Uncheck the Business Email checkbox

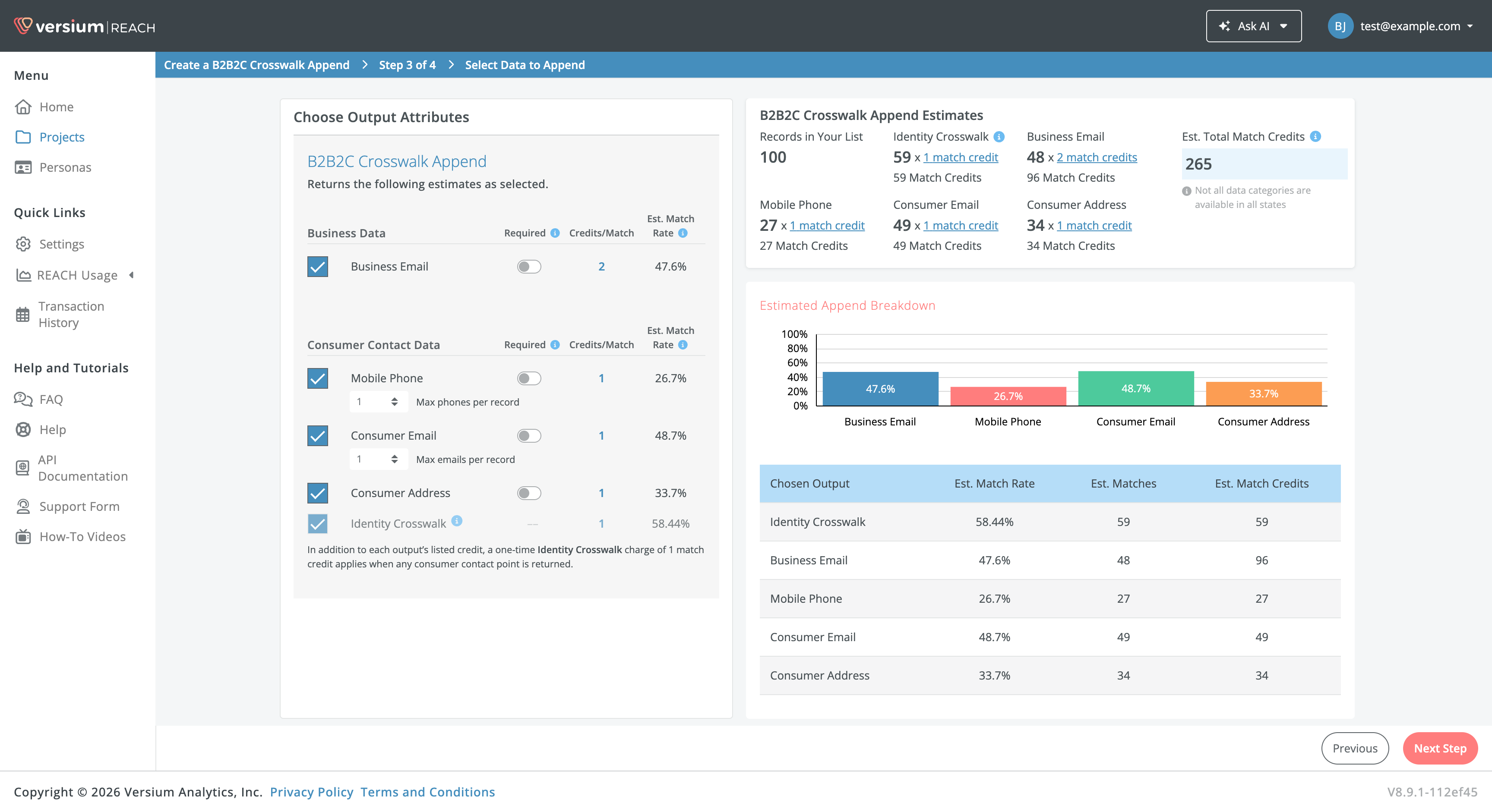317,267
